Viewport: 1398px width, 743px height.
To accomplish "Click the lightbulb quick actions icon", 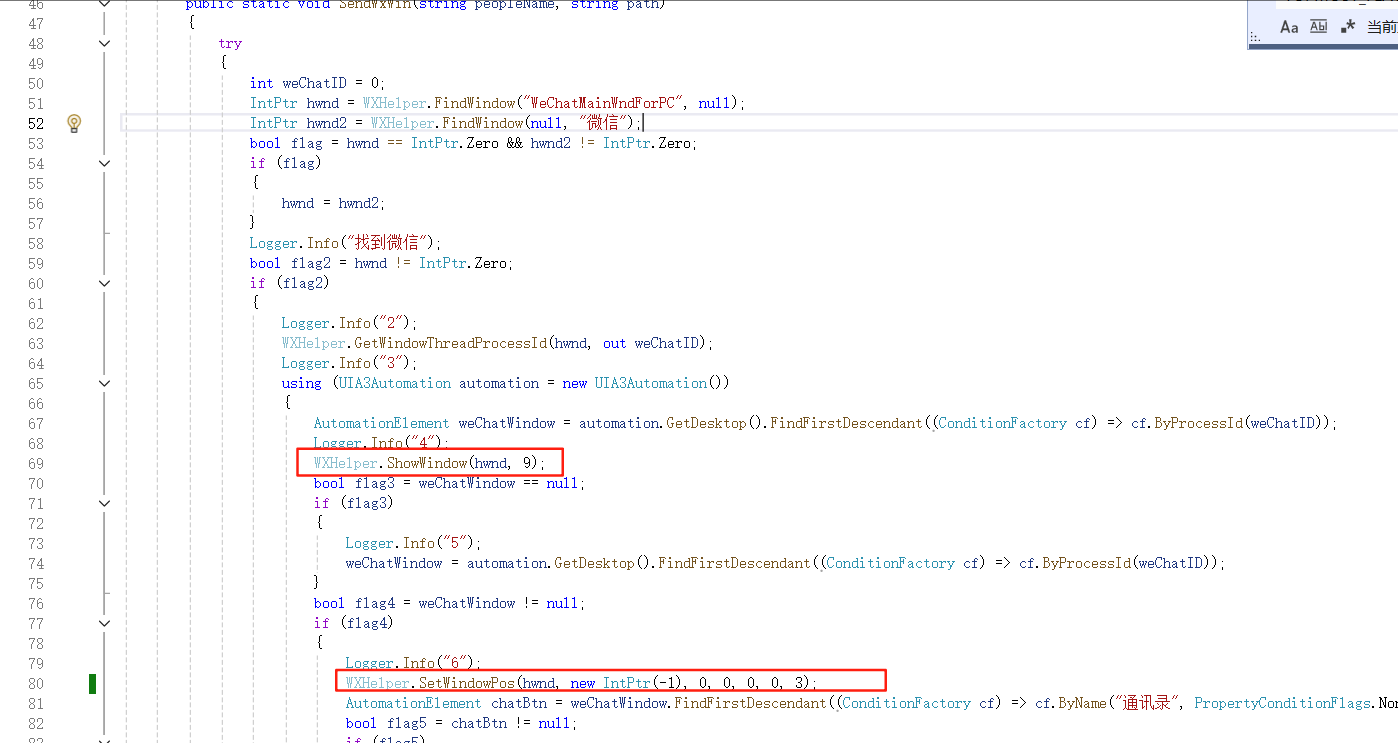I will pos(73,123).
